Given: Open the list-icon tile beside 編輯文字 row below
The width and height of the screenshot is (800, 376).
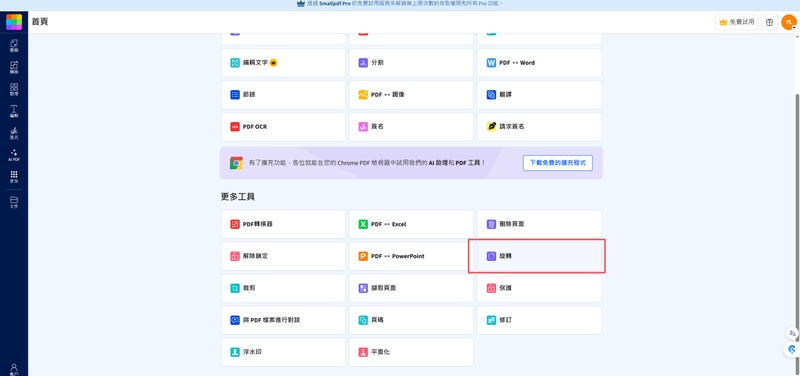Looking at the screenshot, I should [x=283, y=94].
